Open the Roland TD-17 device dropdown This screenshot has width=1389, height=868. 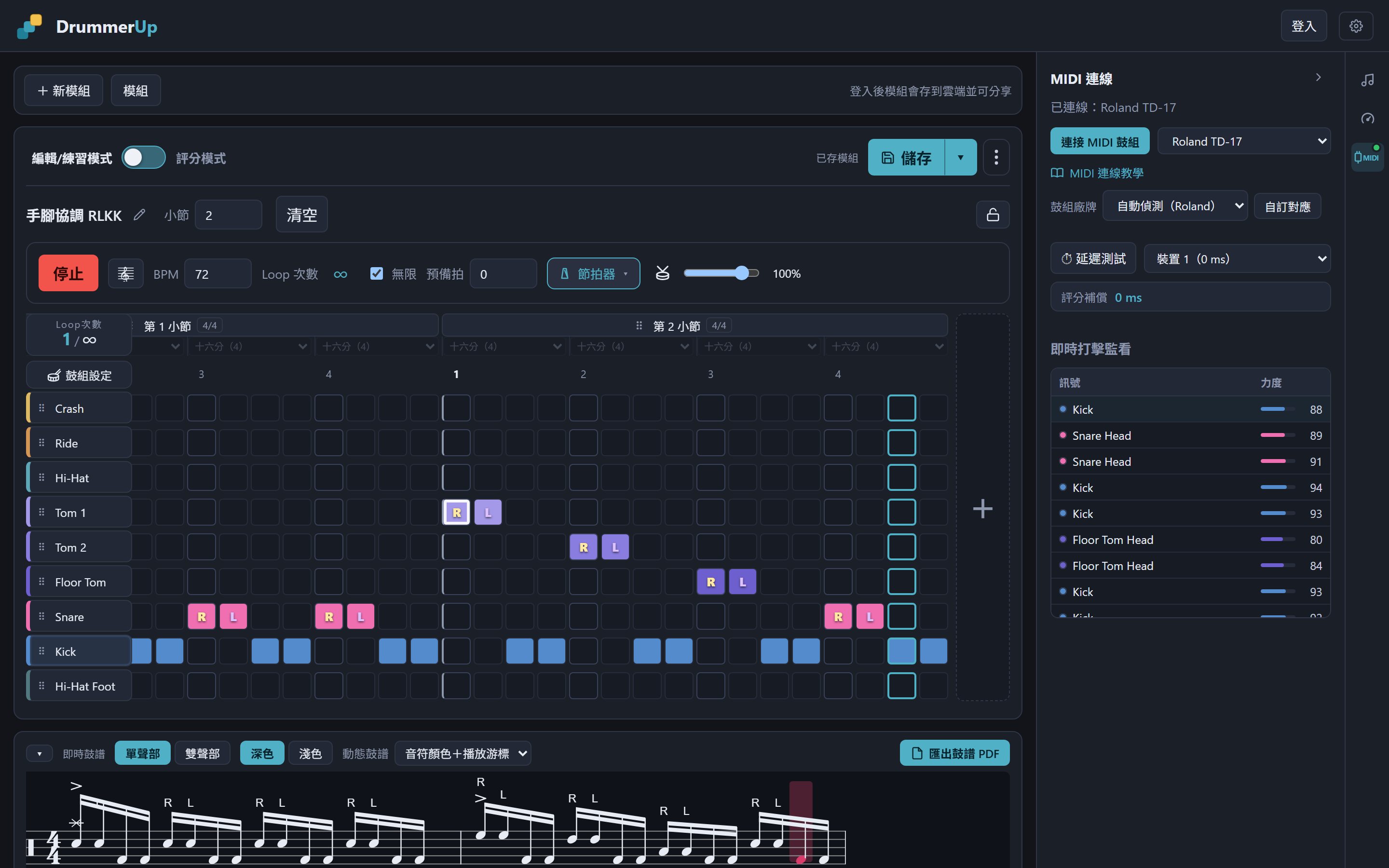tap(1244, 141)
